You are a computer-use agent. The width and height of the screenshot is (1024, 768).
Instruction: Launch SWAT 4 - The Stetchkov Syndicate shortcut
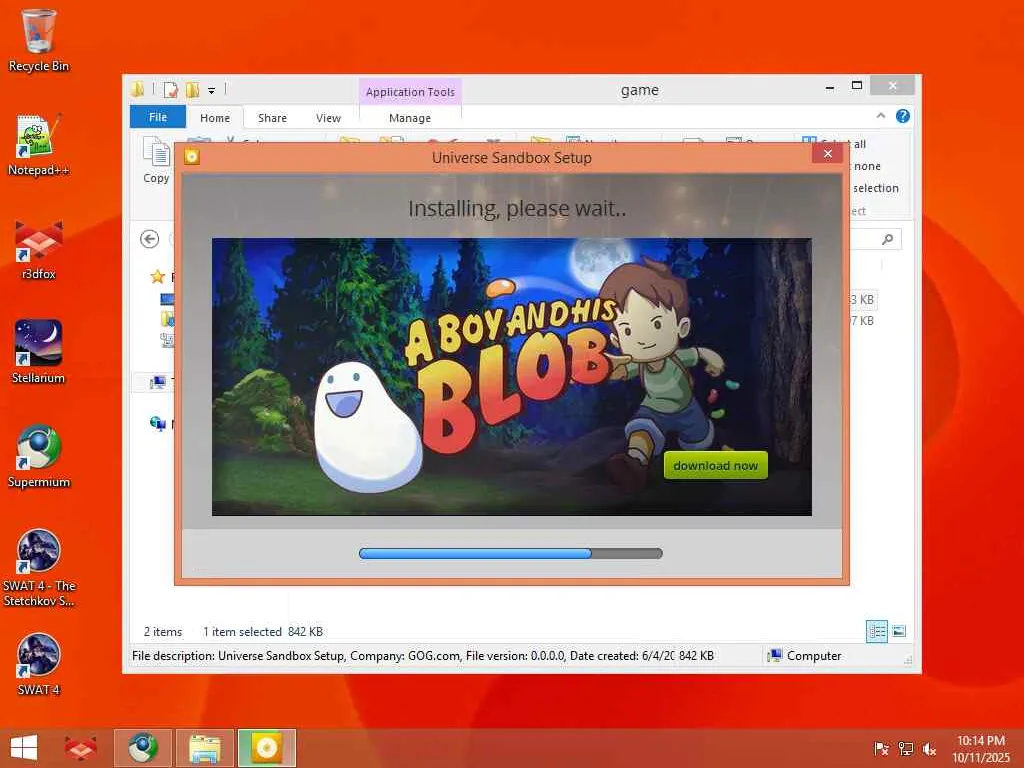coord(38,568)
